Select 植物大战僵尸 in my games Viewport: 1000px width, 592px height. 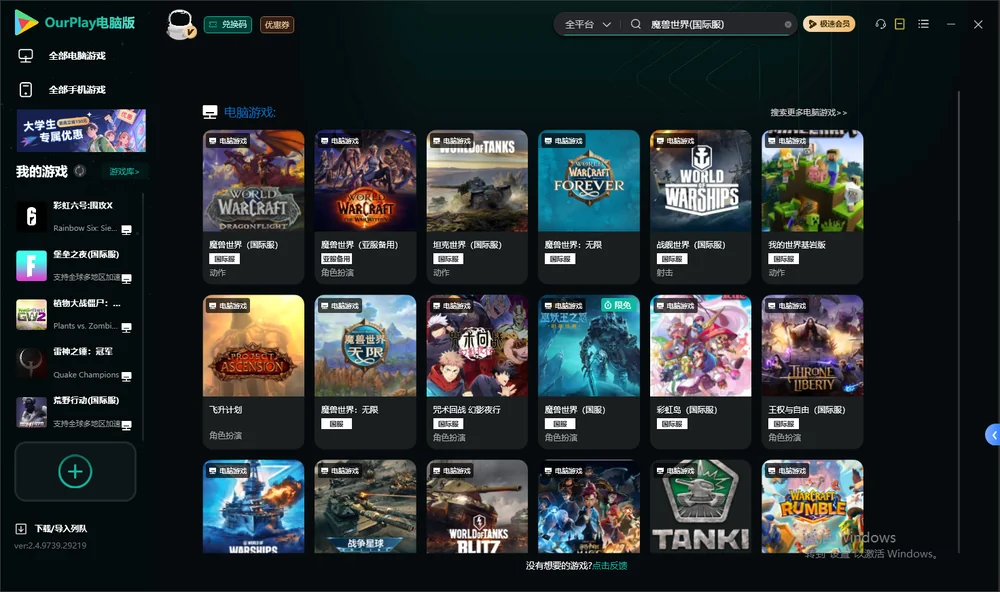point(75,314)
